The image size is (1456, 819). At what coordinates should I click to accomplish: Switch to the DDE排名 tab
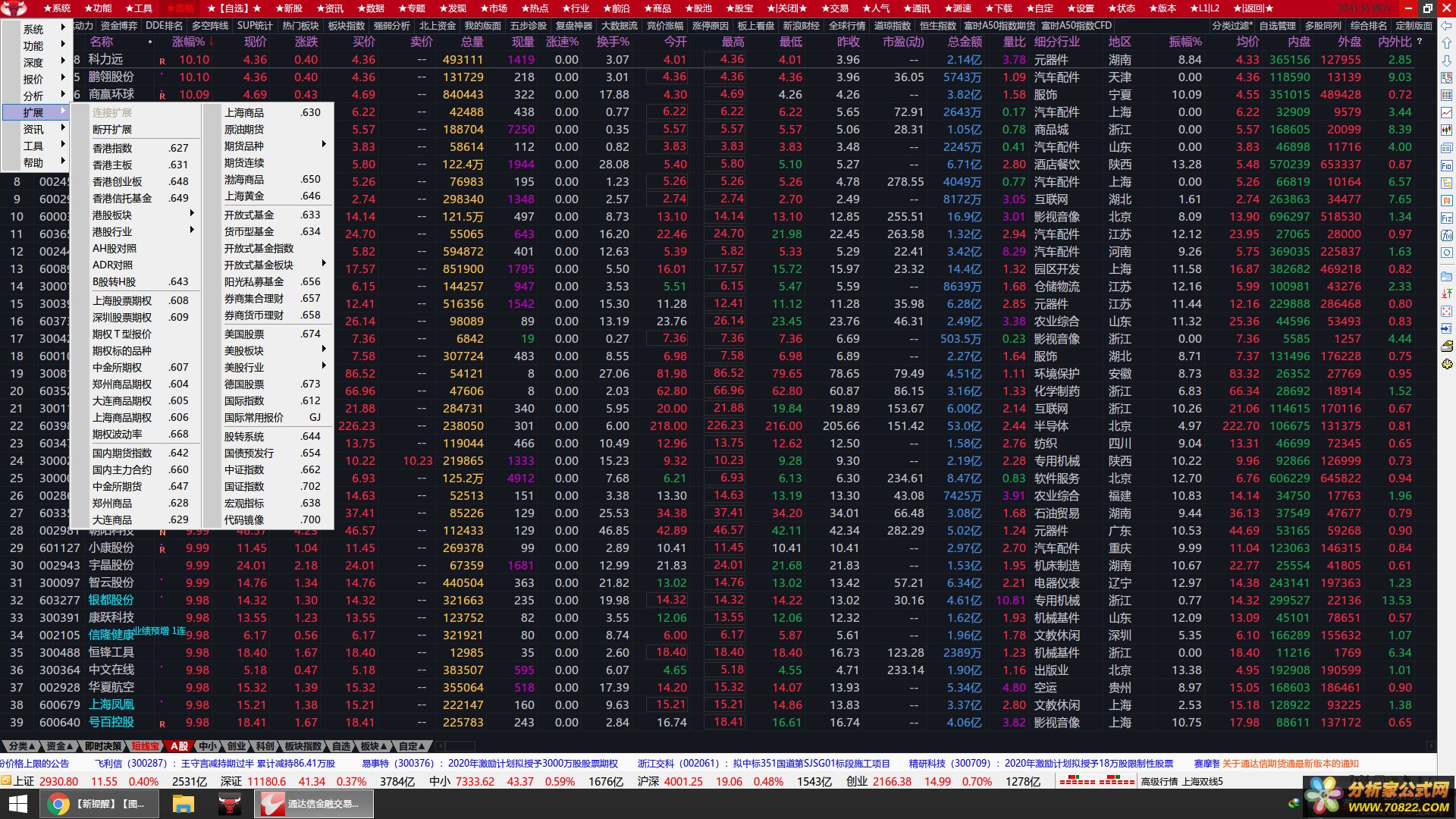[165, 26]
